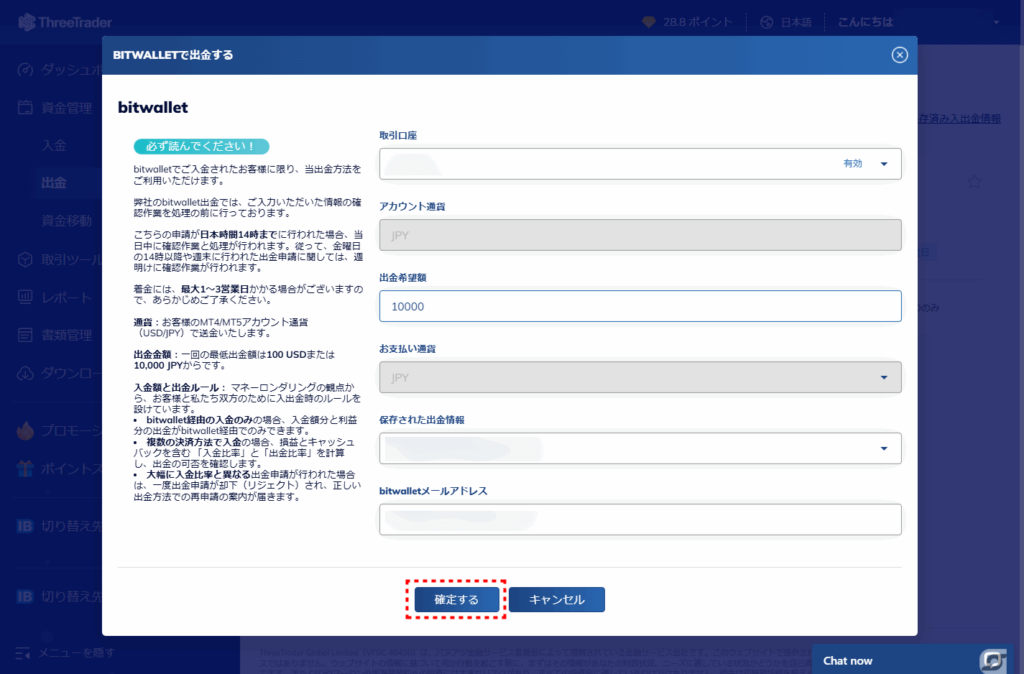The height and width of the screenshot is (674, 1024).
Task: Close the BITWALLET withdrawal dialog with X
Action: [x=899, y=55]
